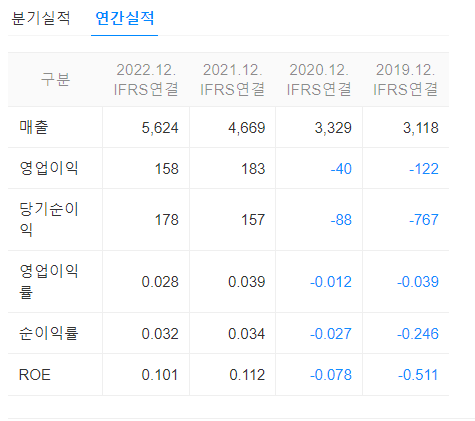Viewport: 475px width, 421px height.
Task: Click the 2020.12. IFRS연결 column header
Action: point(319,80)
